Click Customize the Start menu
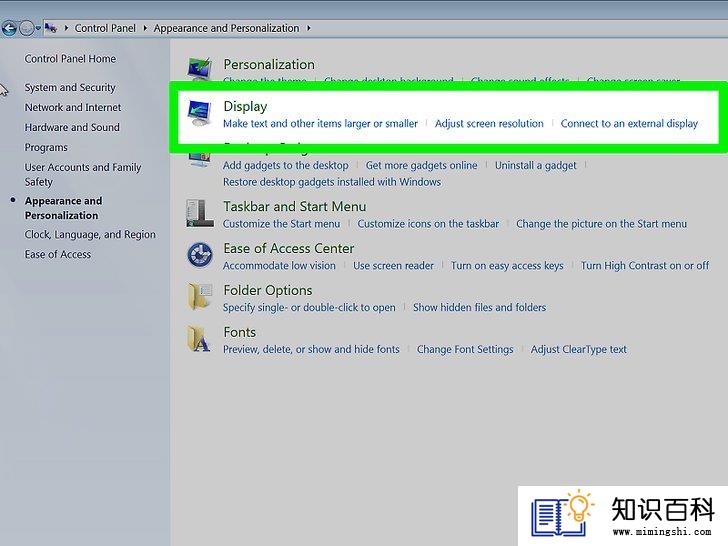The width and height of the screenshot is (728, 546). [281, 224]
